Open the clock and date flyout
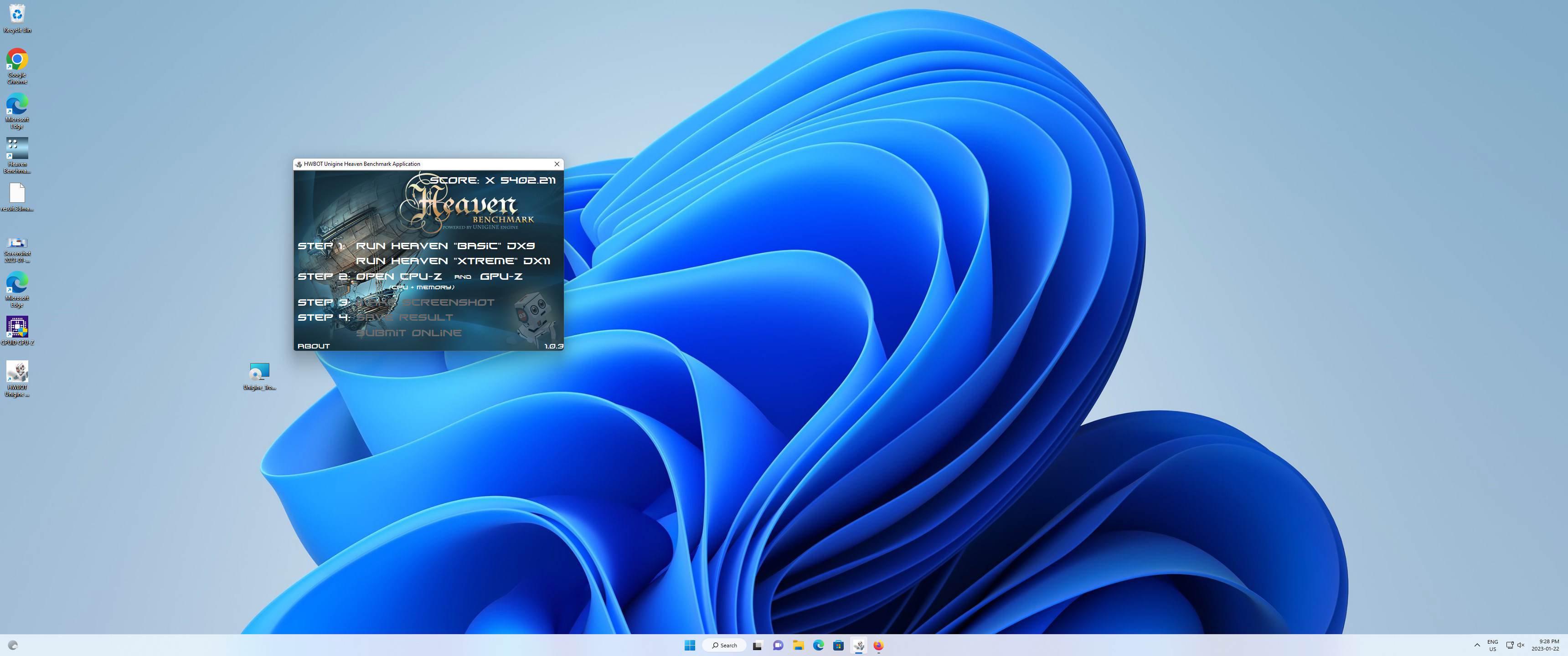Screen dimensions: 1568x656 click(x=1545, y=645)
